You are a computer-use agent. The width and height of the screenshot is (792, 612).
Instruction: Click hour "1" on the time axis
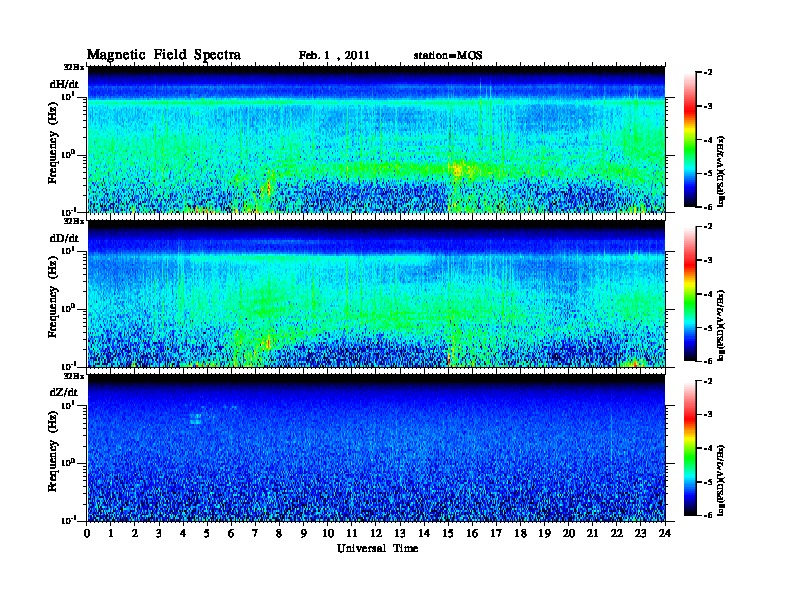click(111, 533)
